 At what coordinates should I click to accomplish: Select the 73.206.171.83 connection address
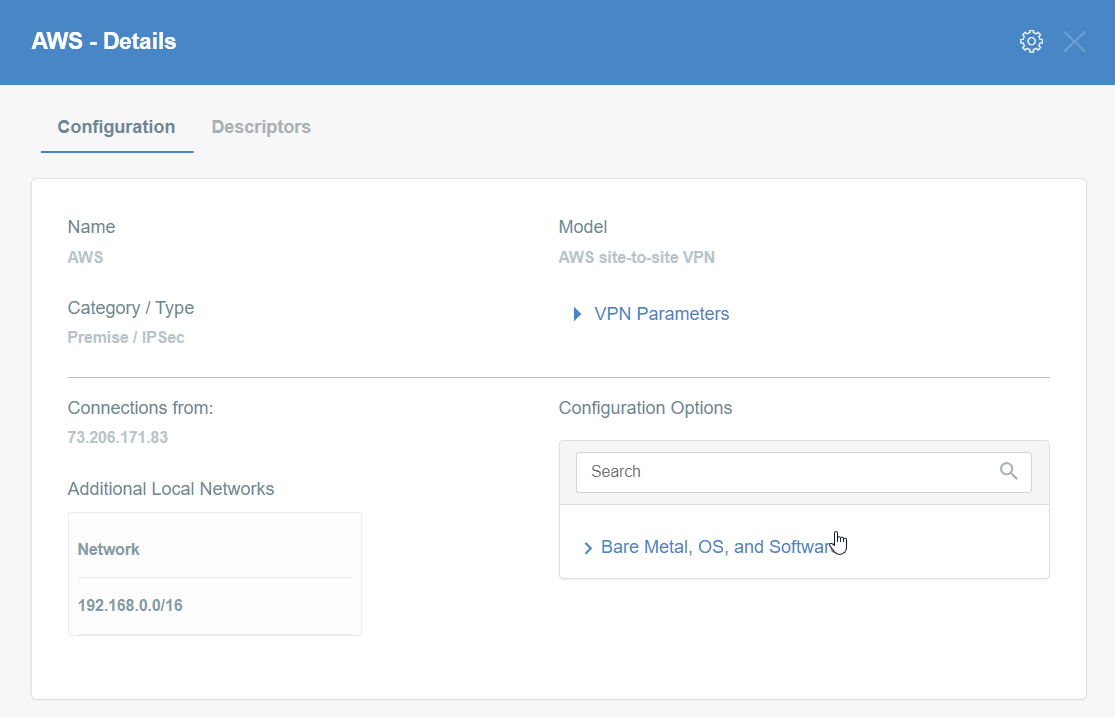pyautogui.click(x=118, y=437)
